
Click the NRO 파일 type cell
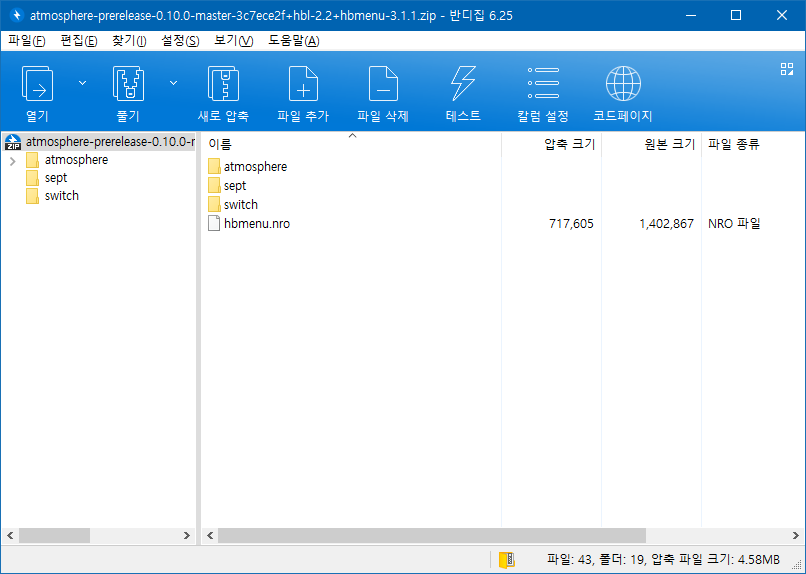734,224
